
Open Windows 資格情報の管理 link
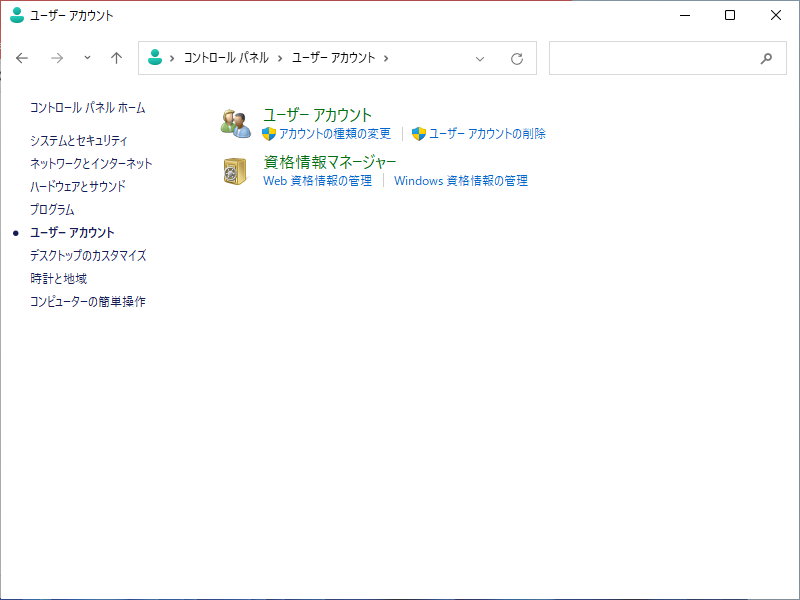tap(461, 181)
